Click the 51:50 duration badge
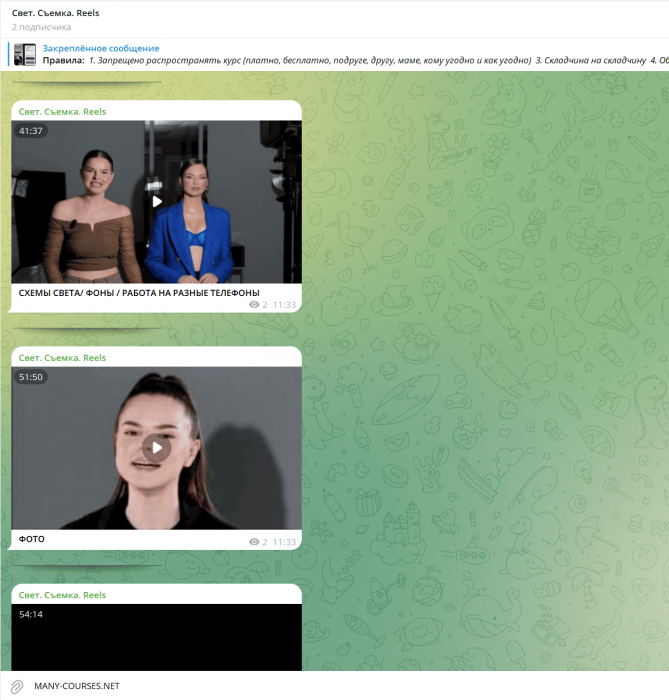669x700 pixels. pyautogui.click(x=31, y=377)
